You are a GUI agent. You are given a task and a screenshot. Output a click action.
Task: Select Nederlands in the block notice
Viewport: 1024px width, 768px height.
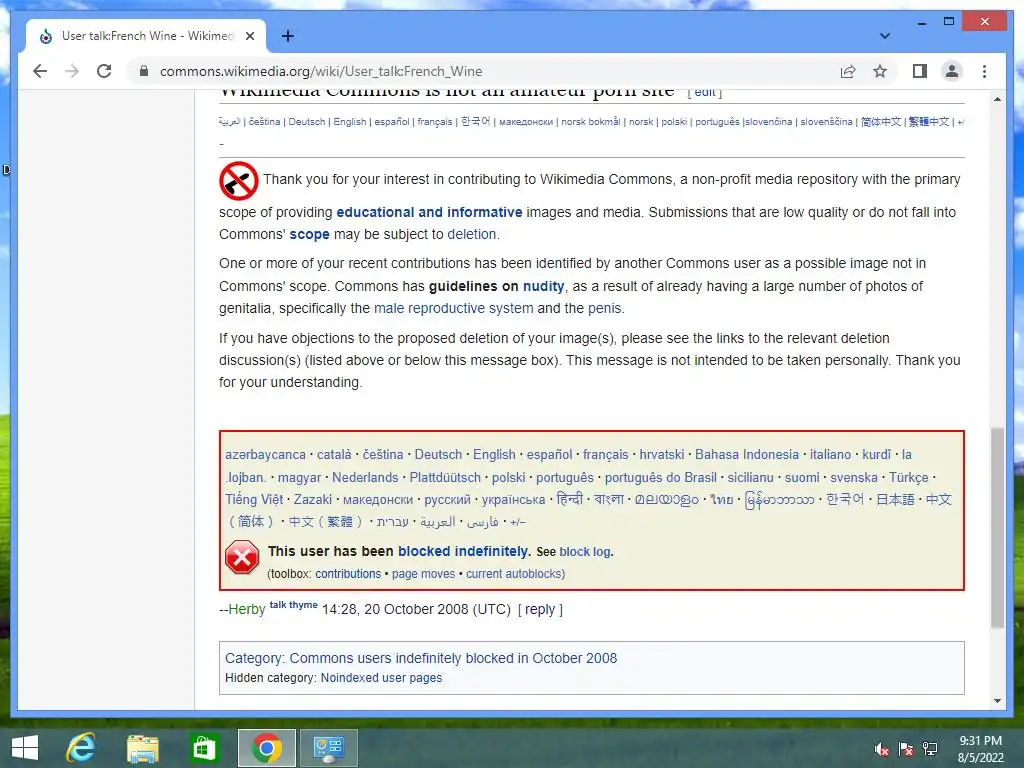coord(365,477)
